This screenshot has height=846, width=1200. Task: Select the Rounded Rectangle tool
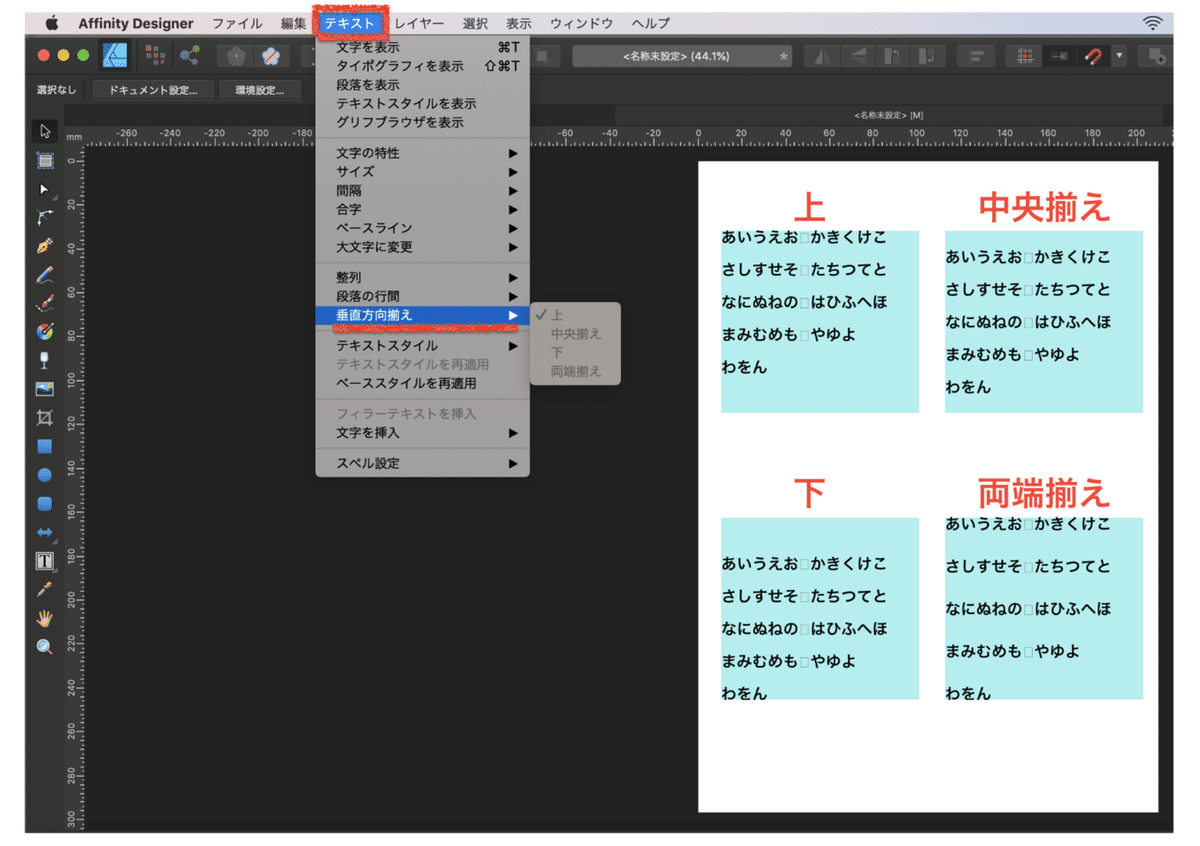click(x=45, y=503)
